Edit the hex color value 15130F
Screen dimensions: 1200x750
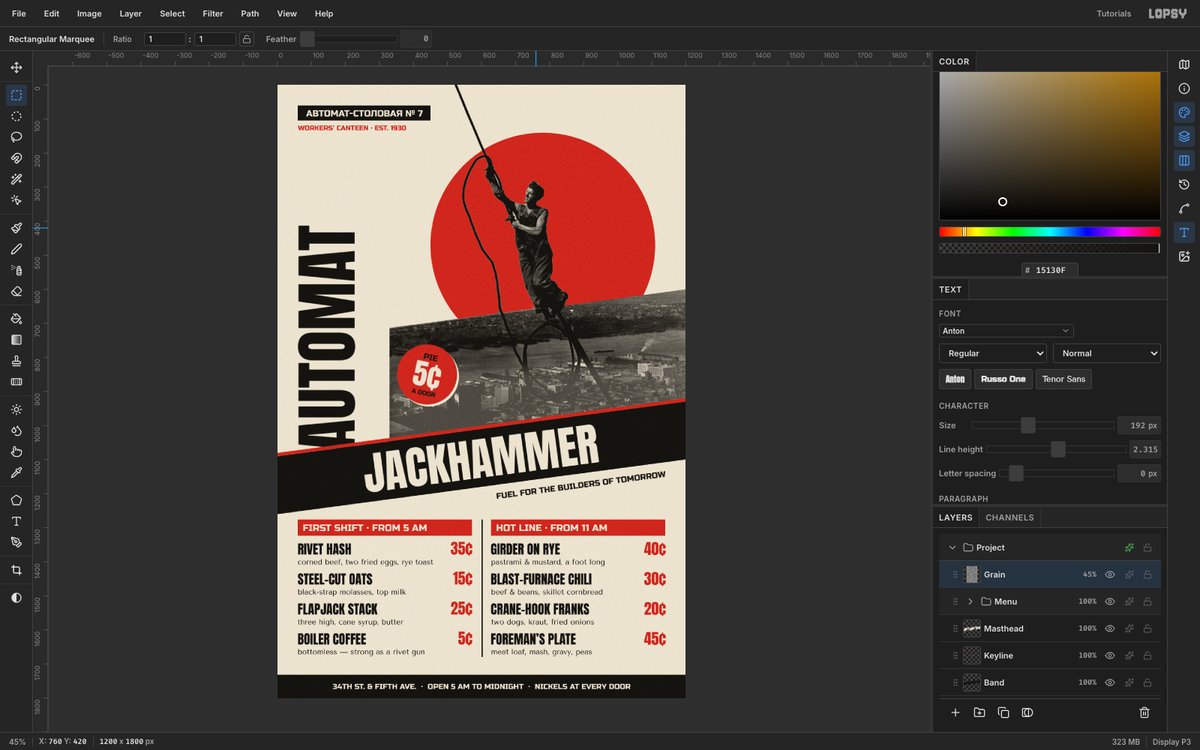click(1049, 270)
